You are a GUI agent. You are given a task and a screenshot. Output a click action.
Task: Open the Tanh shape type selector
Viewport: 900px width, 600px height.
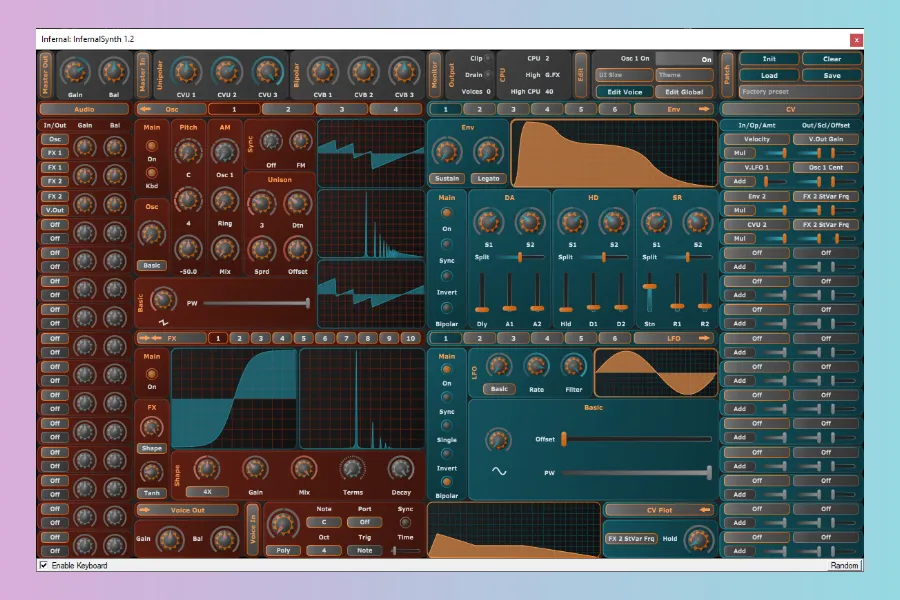point(152,492)
